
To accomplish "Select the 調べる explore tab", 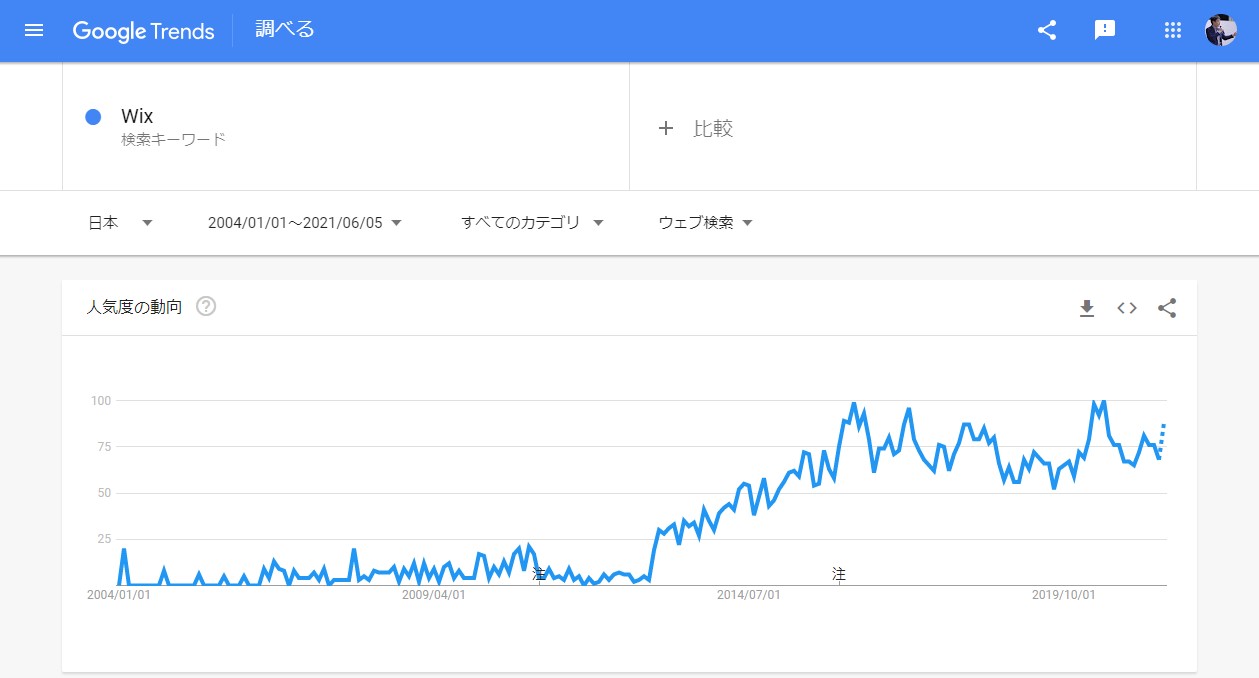I will click(x=284, y=30).
